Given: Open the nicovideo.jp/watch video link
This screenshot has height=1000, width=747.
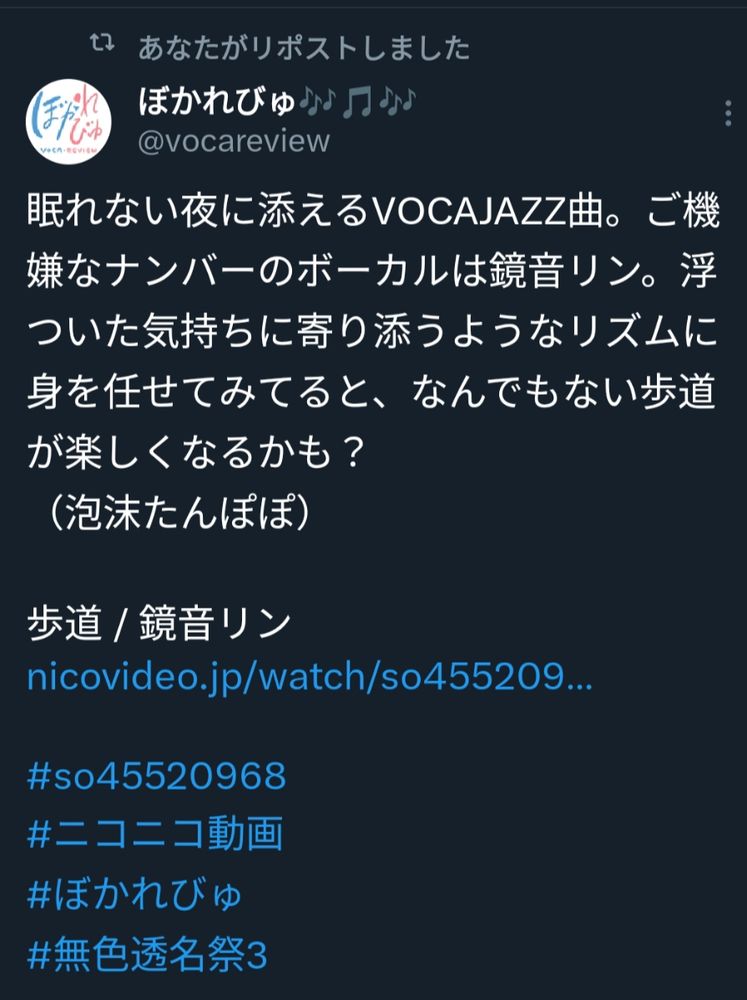Looking at the screenshot, I should click(309, 677).
